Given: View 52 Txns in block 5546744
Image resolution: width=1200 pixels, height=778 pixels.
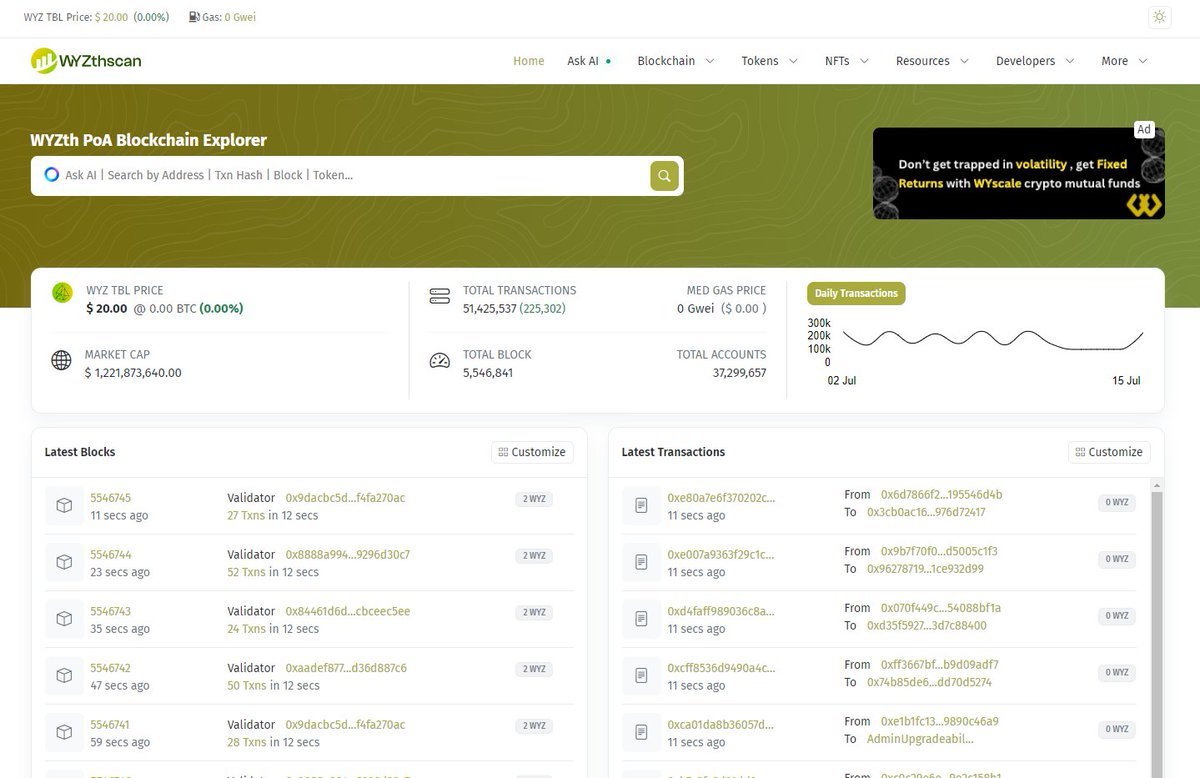Looking at the screenshot, I should coord(246,573).
